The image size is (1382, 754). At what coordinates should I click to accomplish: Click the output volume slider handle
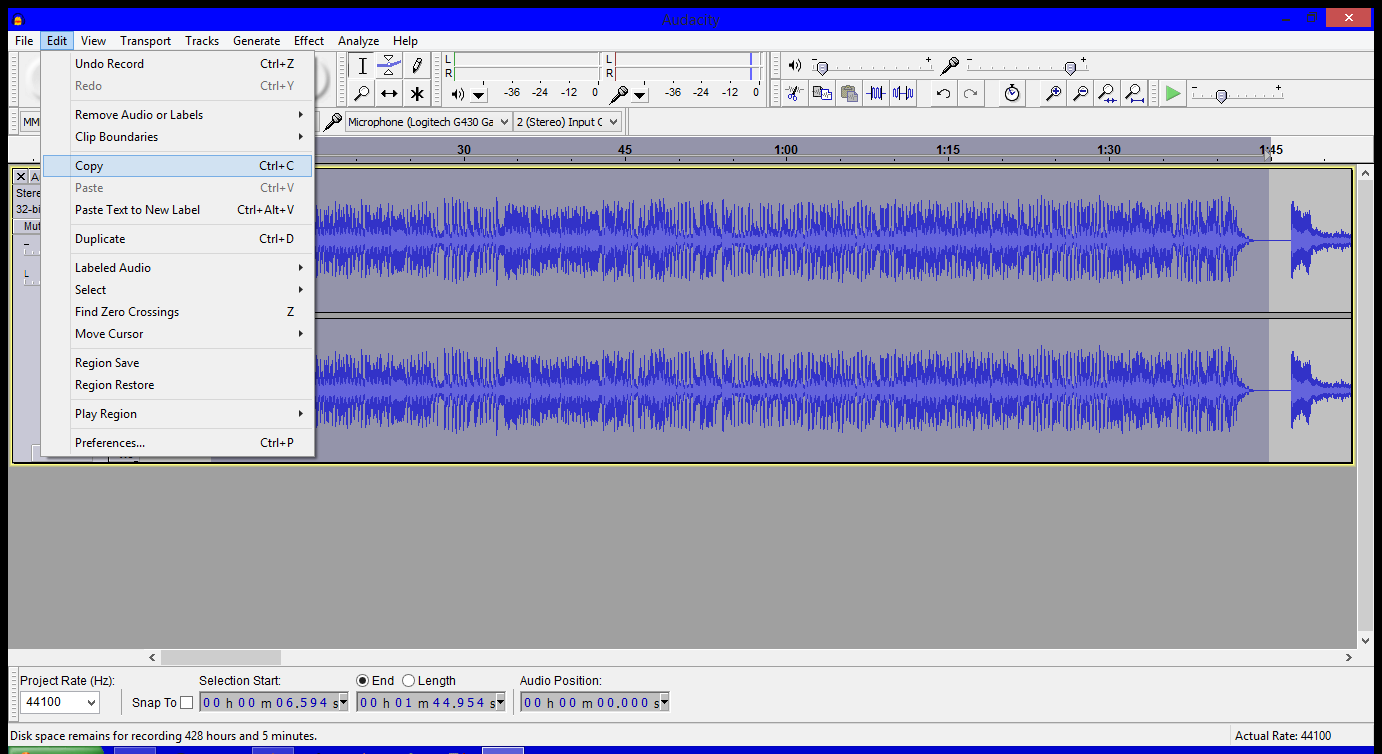pyautogui.click(x=822, y=68)
